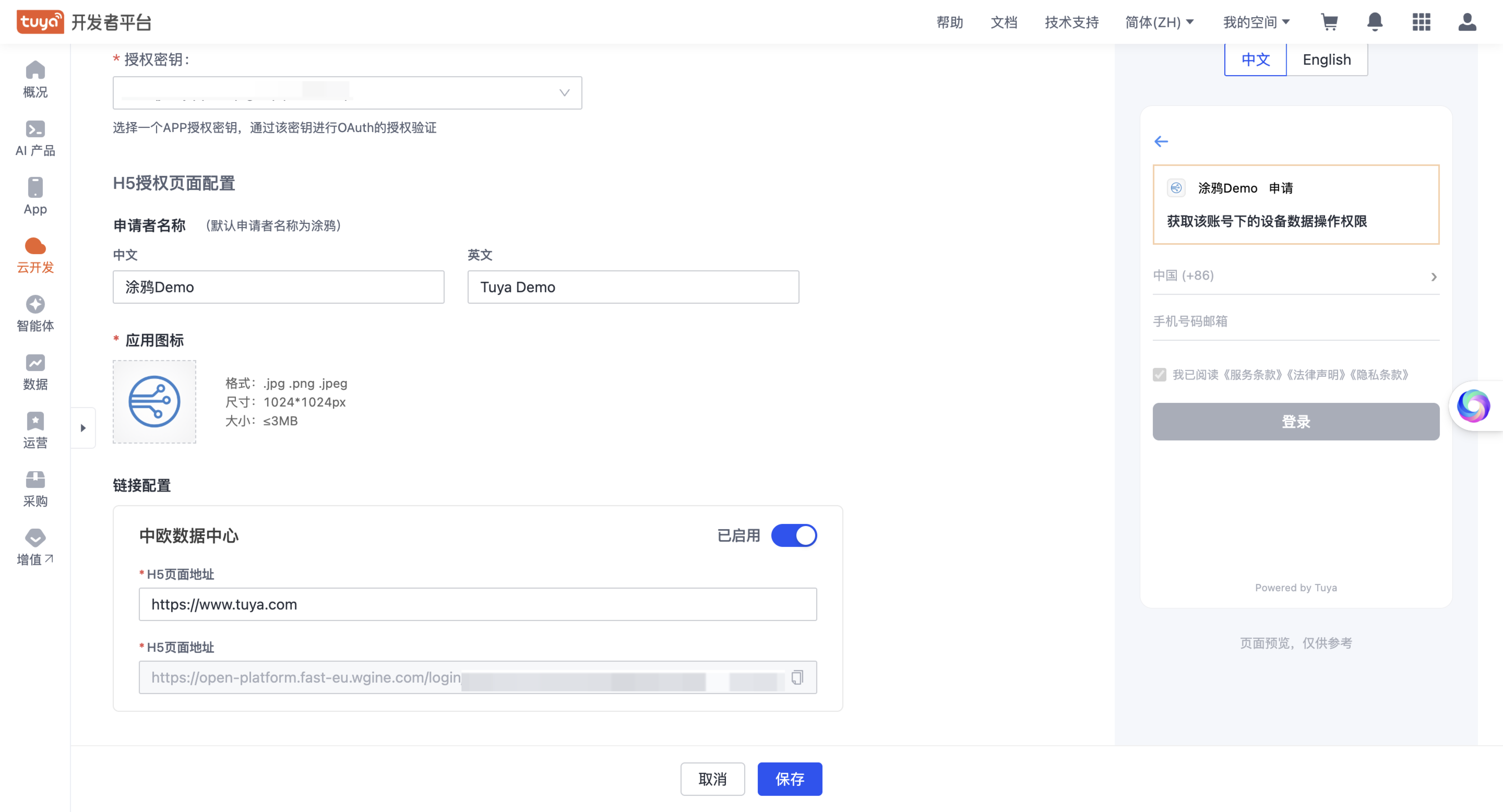Viewport: 1503px width, 812px height.
Task: Expand the 我的空间 dropdown
Action: (x=1256, y=22)
